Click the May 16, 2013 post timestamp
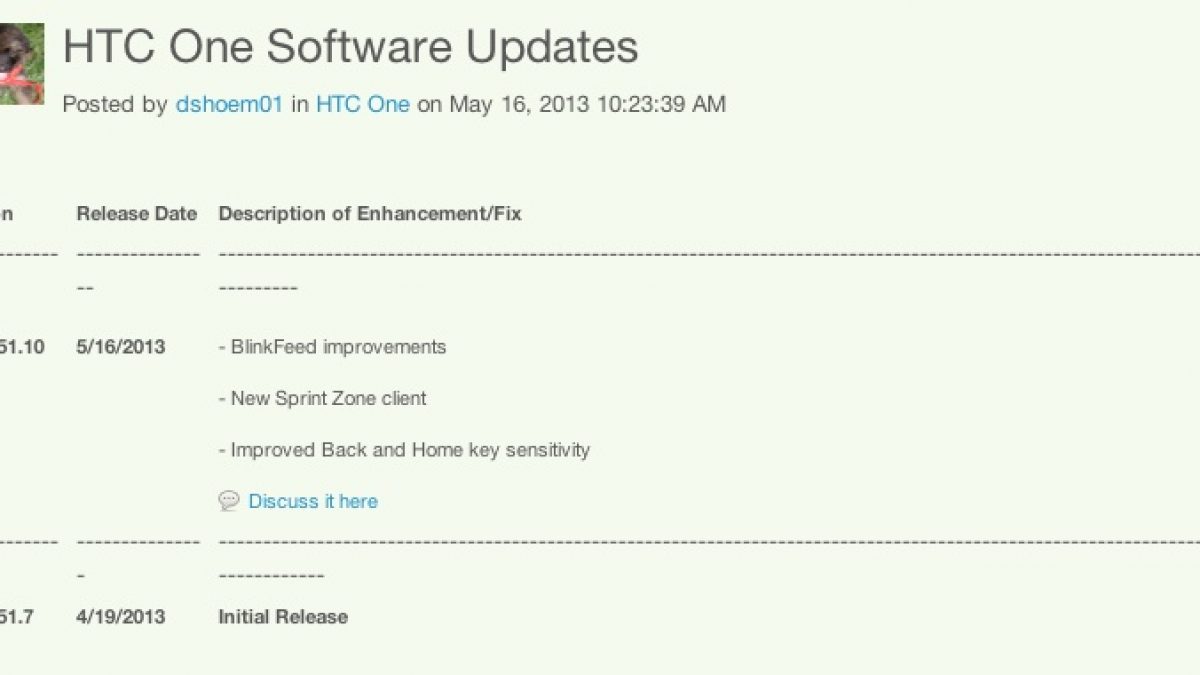 tap(587, 104)
